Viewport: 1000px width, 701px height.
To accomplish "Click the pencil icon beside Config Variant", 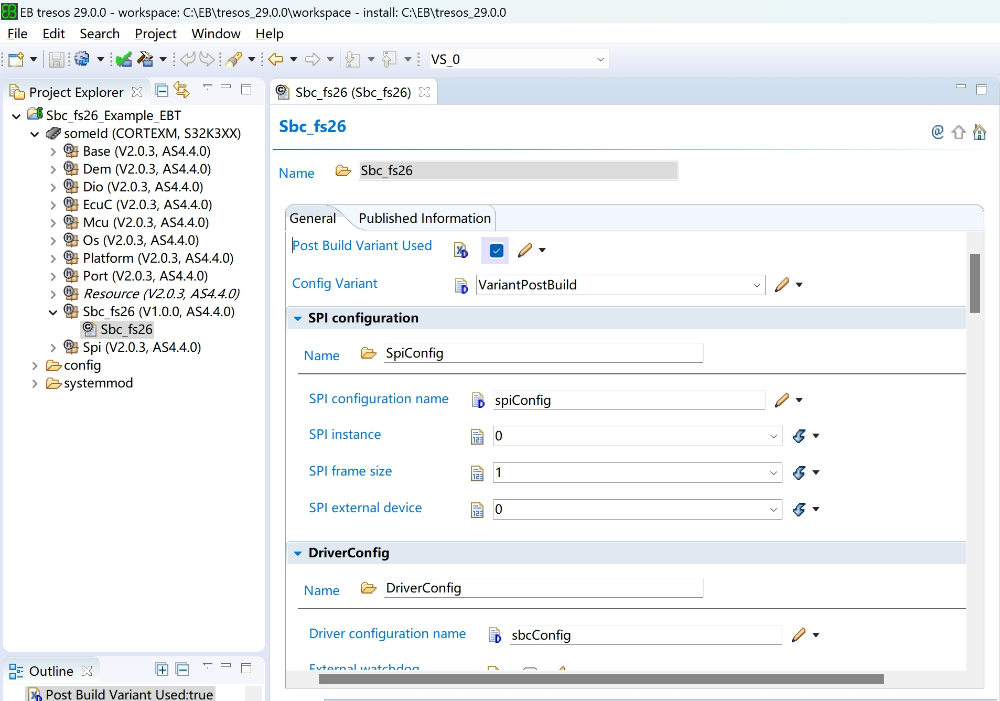I will point(782,285).
